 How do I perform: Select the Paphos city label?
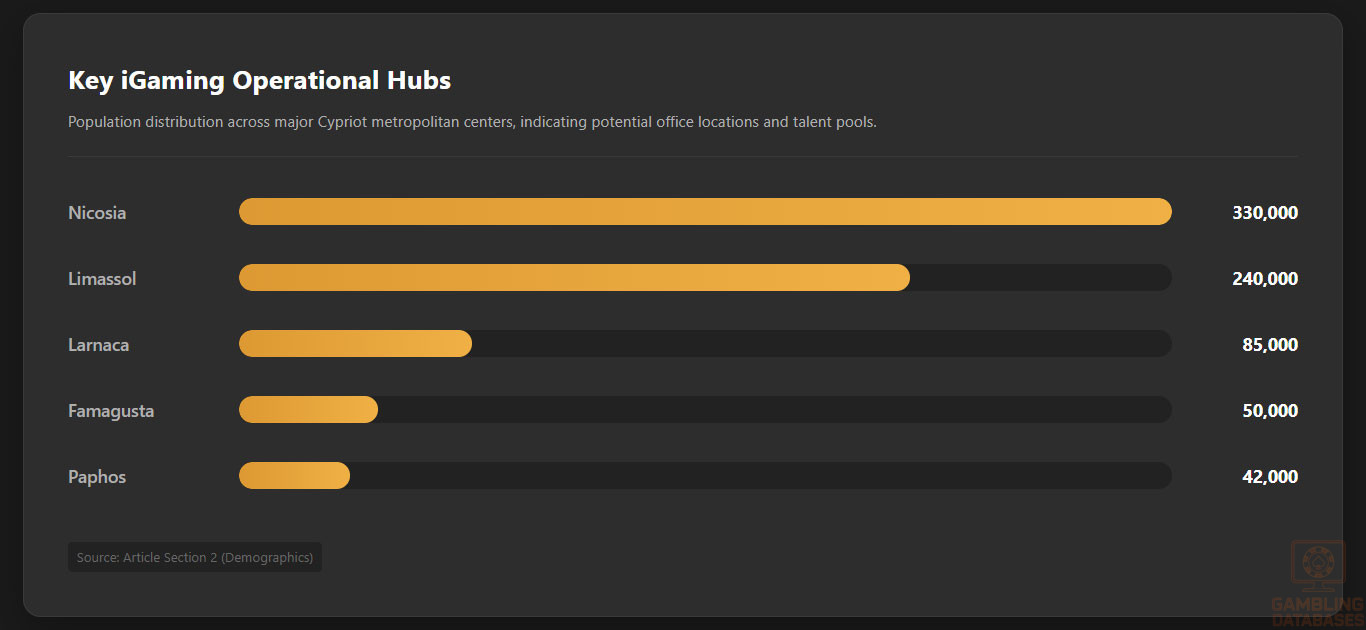(97, 477)
